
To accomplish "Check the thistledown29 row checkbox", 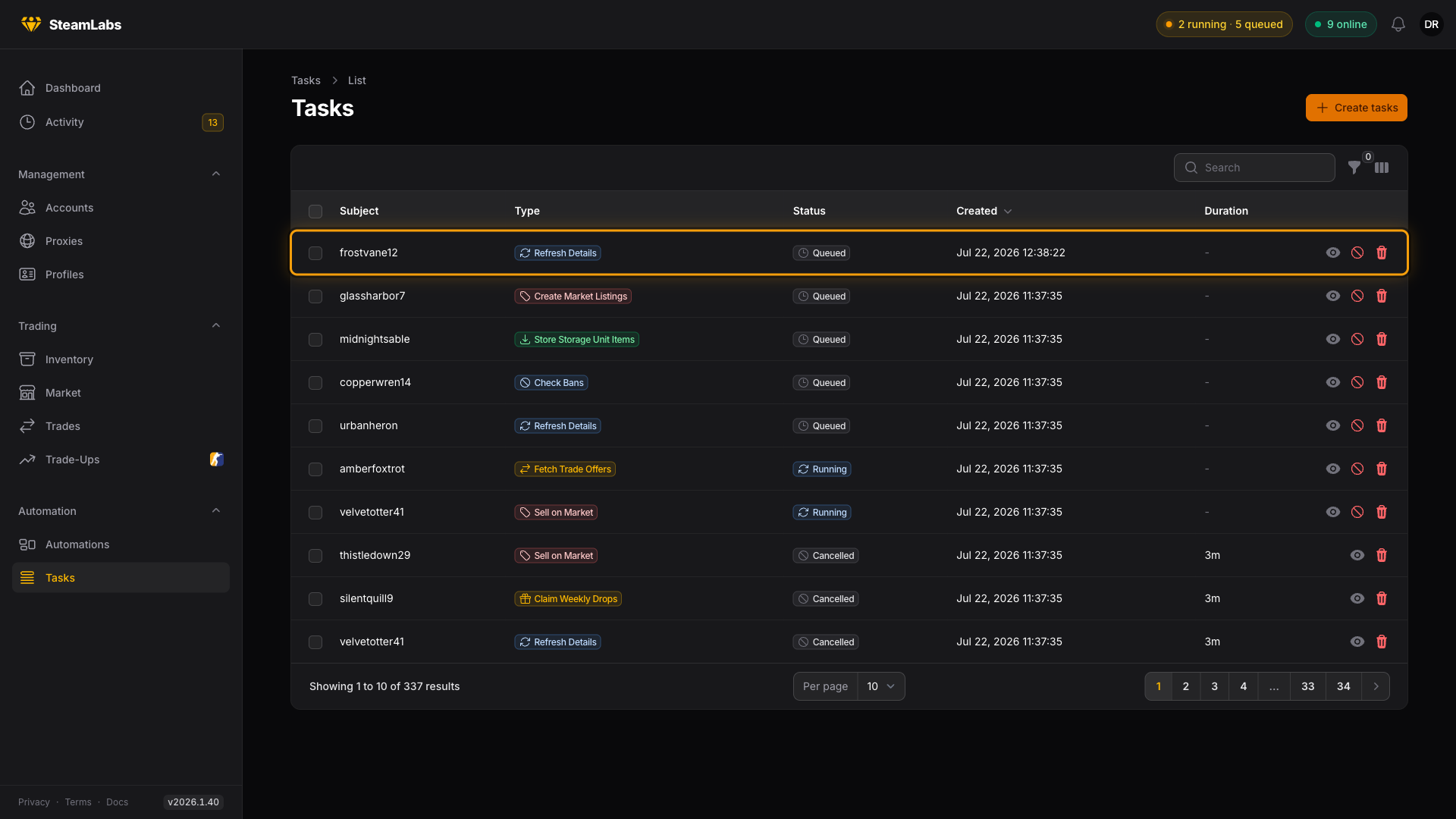I will [x=315, y=556].
